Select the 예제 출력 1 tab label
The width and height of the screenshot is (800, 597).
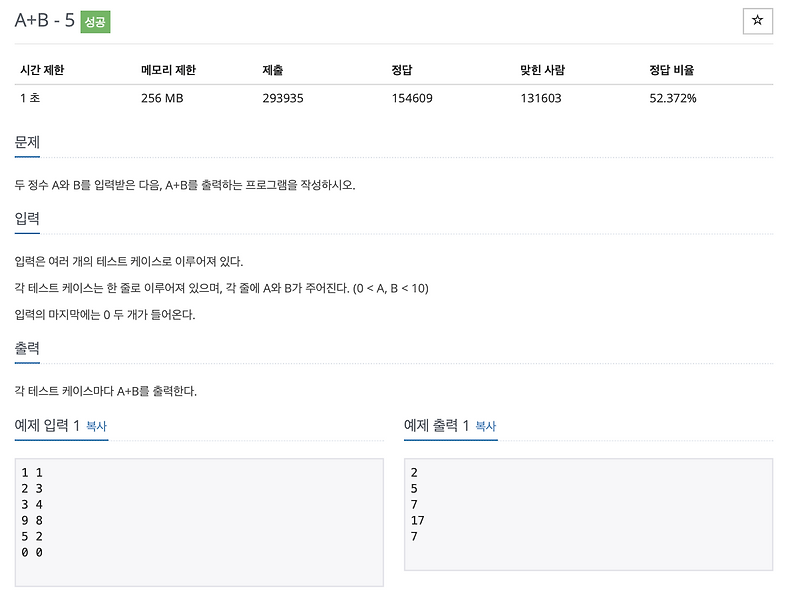[x=437, y=426]
